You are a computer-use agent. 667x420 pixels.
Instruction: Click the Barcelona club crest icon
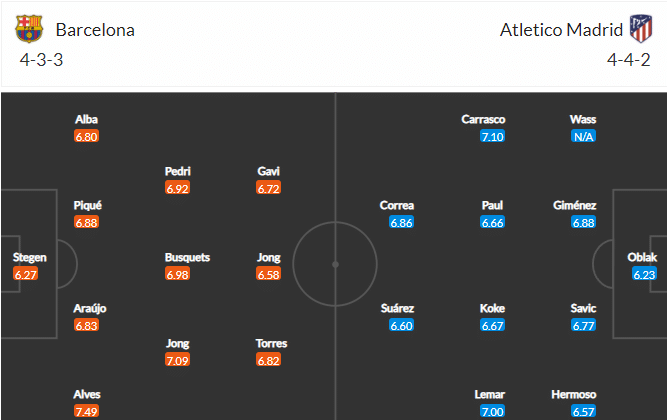click(x=29, y=29)
